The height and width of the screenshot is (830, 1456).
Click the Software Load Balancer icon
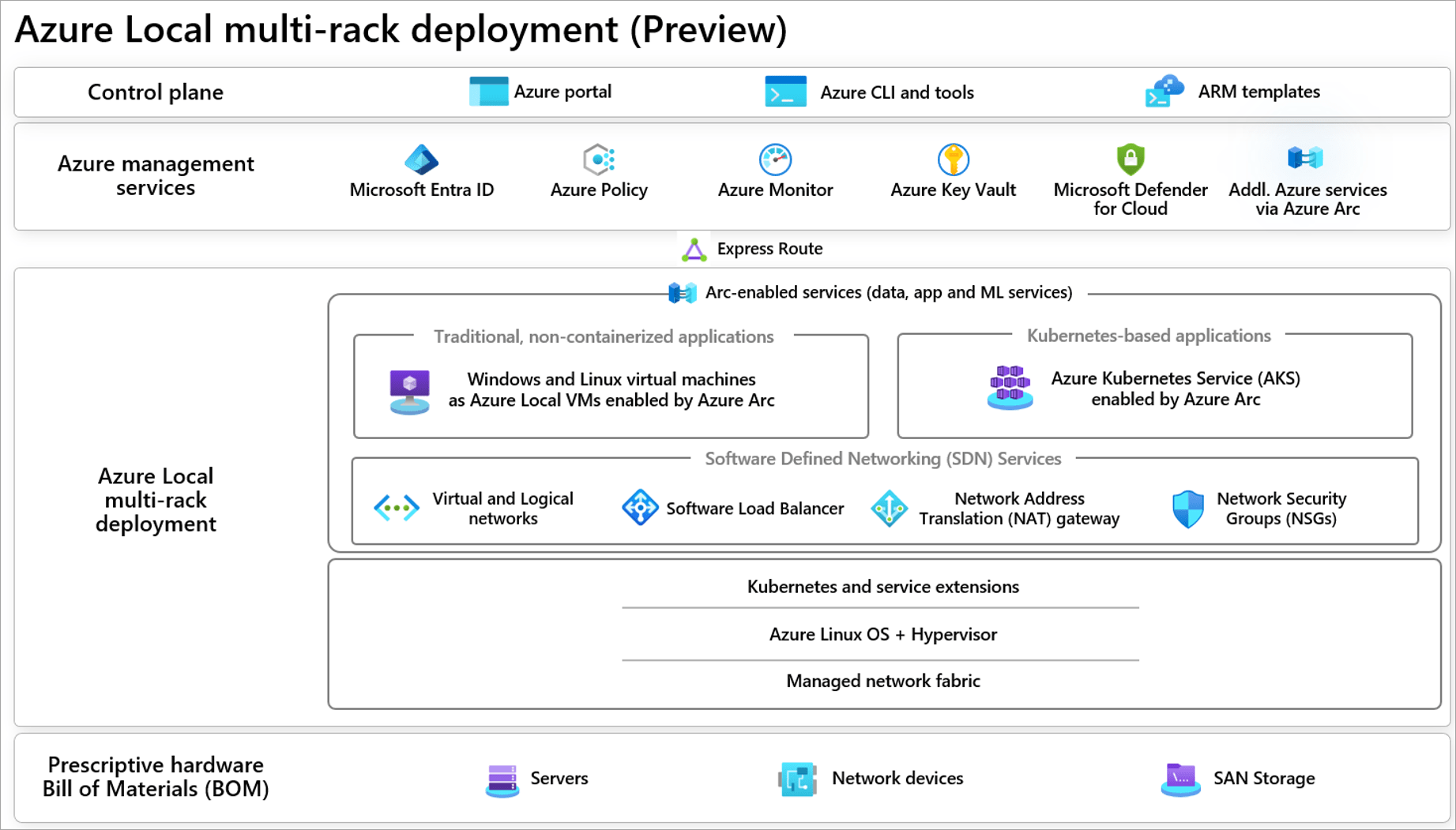click(x=640, y=508)
